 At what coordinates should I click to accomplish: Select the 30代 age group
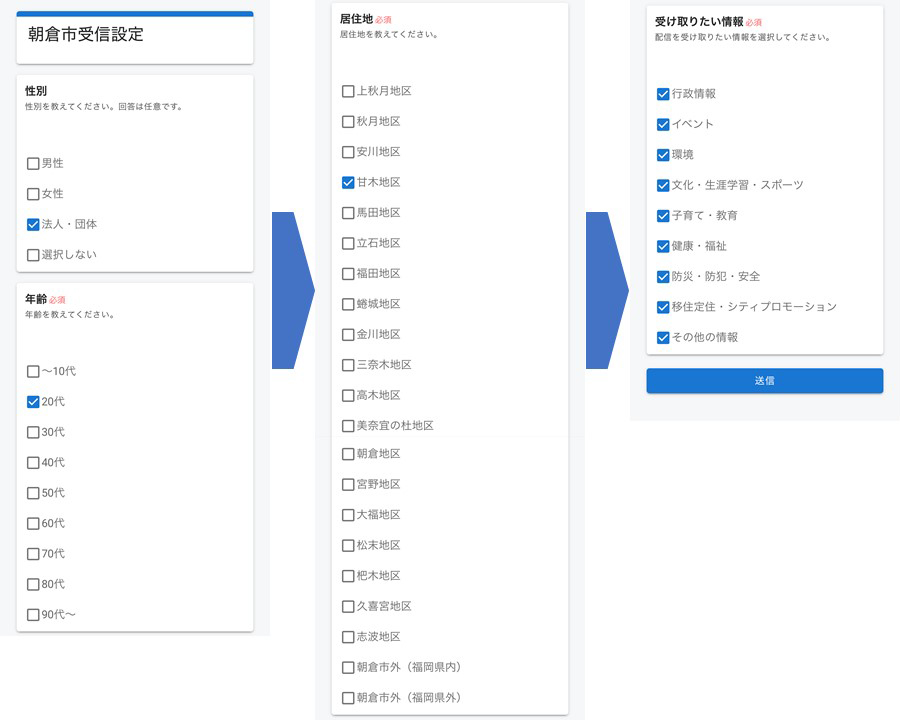[x=33, y=432]
